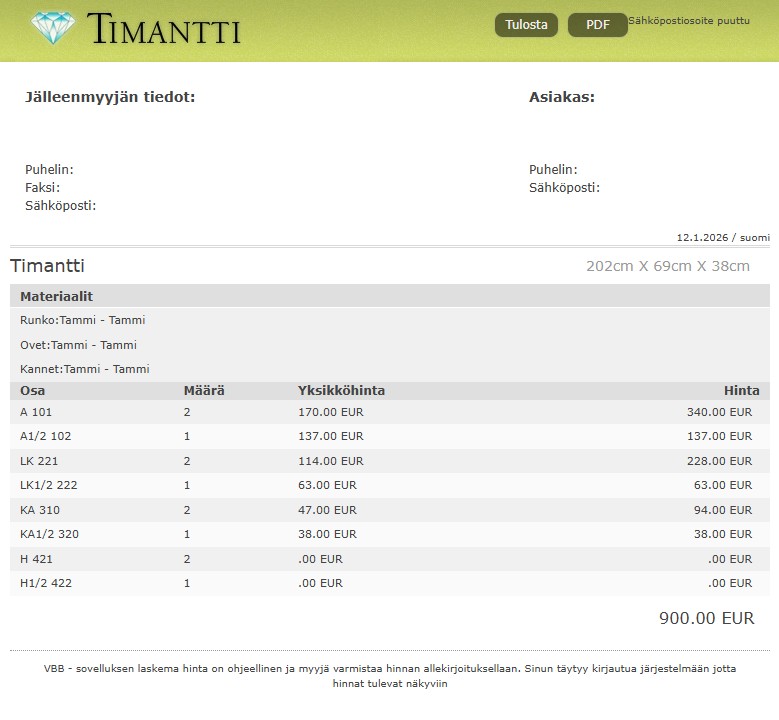
Task: Select the 'Runko:Tammi - Tammi' material line
Action: point(83,321)
